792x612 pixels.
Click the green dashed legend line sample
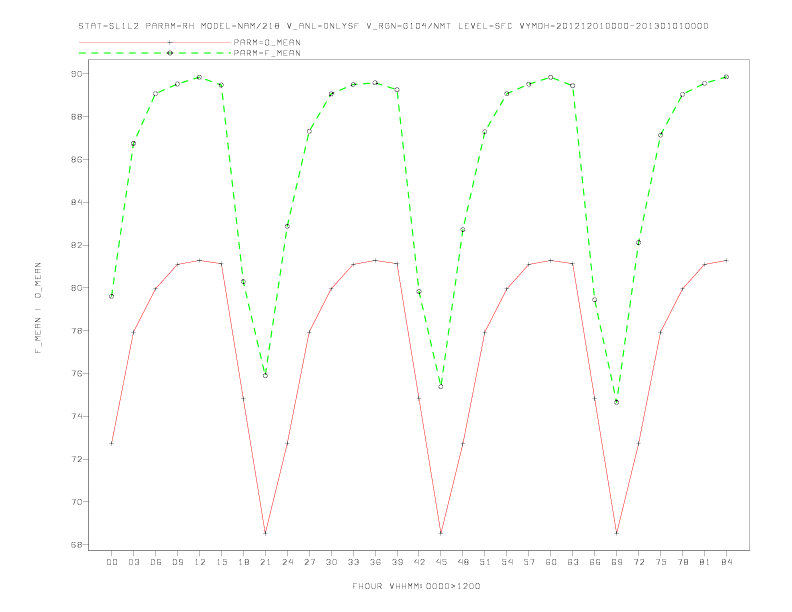pyautogui.click(x=155, y=53)
